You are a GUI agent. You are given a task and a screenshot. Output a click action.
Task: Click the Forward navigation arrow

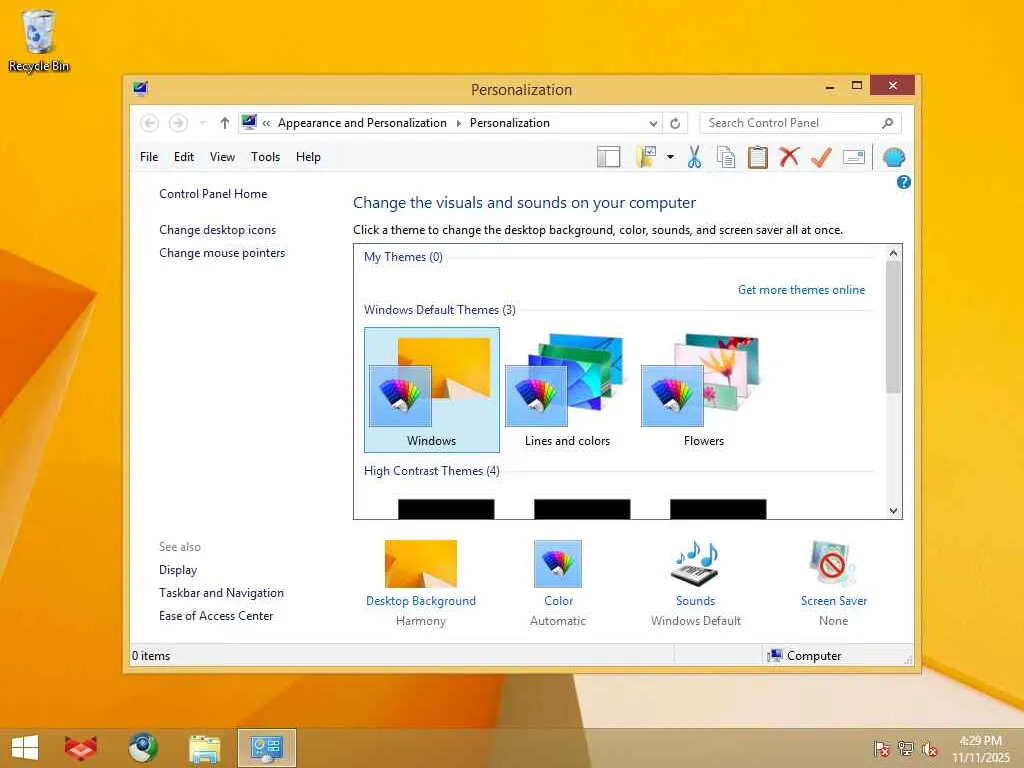(178, 123)
